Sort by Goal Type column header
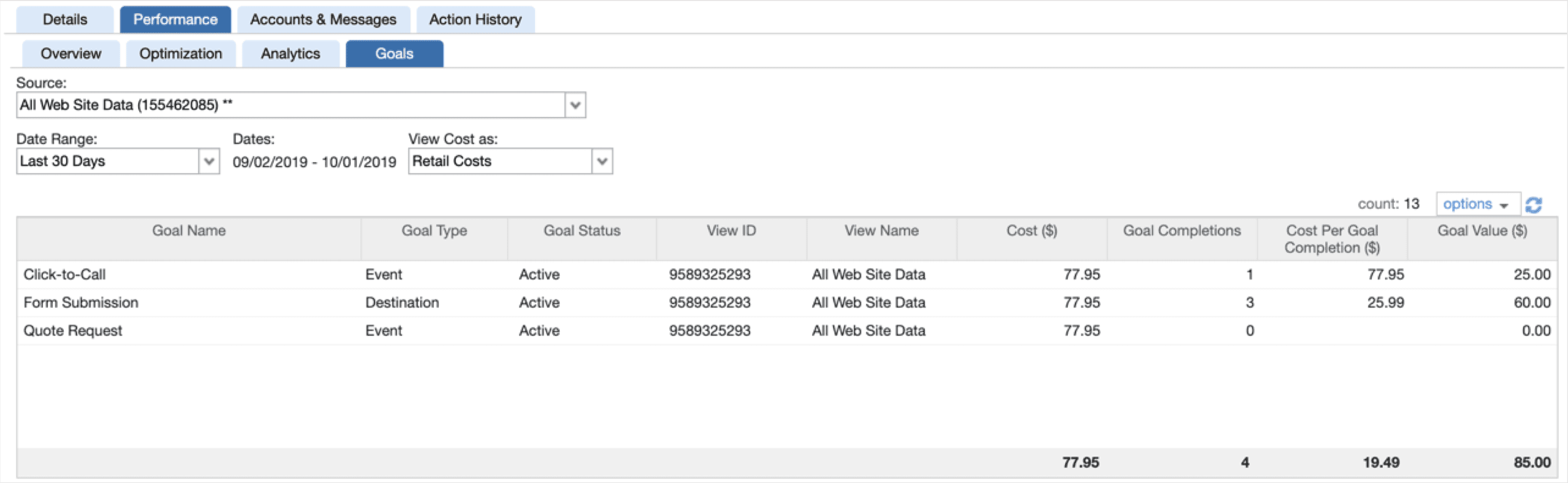 [434, 239]
